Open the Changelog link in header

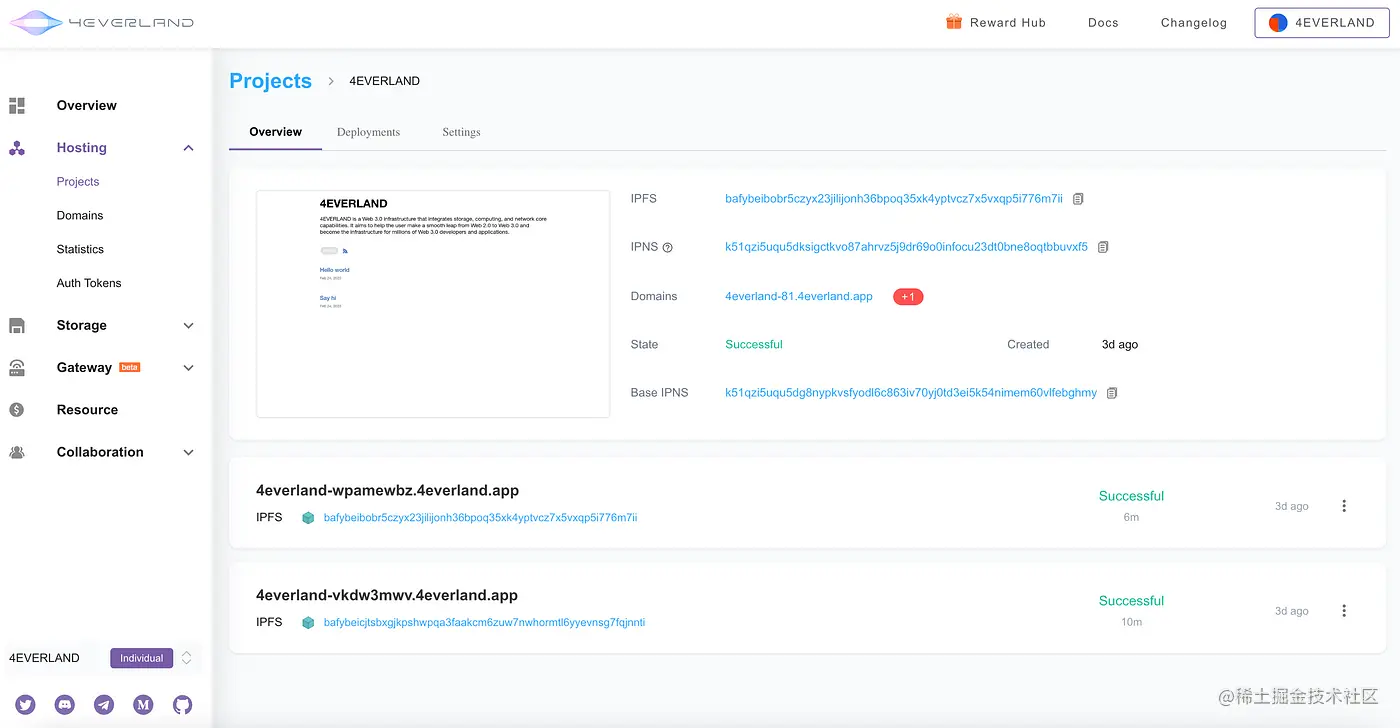click(x=1194, y=23)
